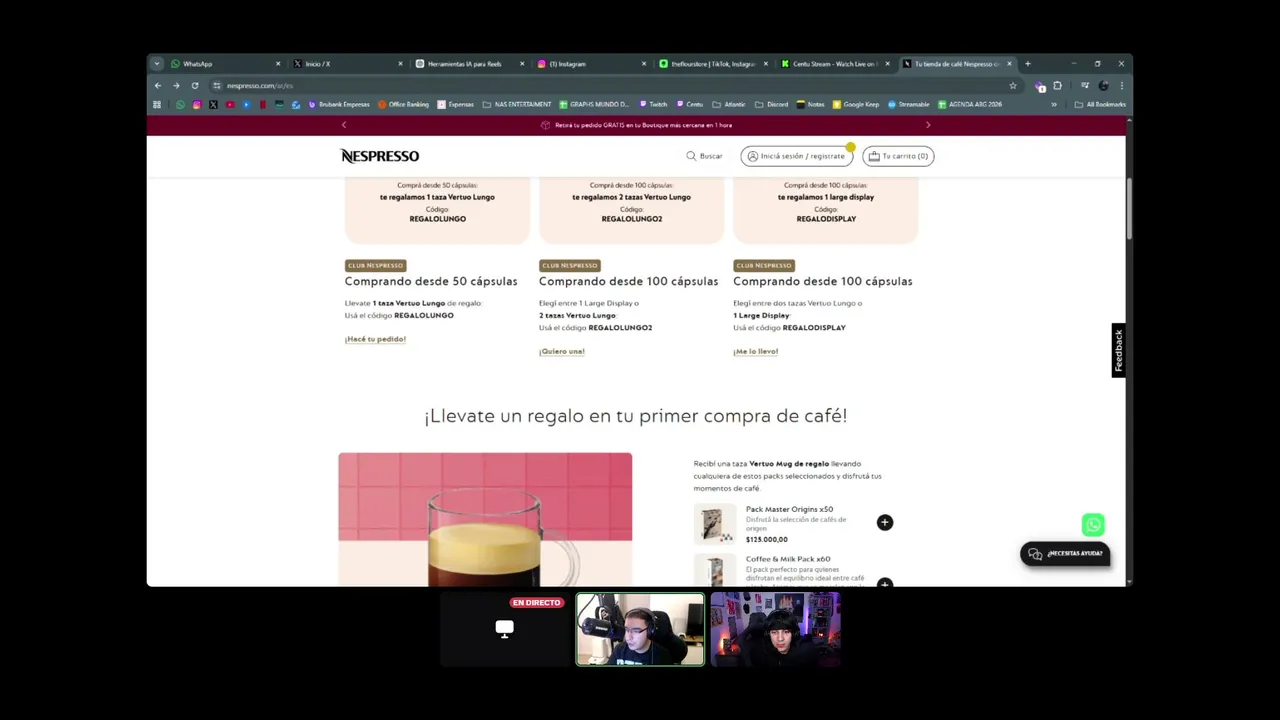Click the coffee mug promo image
Image resolution: width=1280 pixels, height=720 pixels.
[485, 519]
